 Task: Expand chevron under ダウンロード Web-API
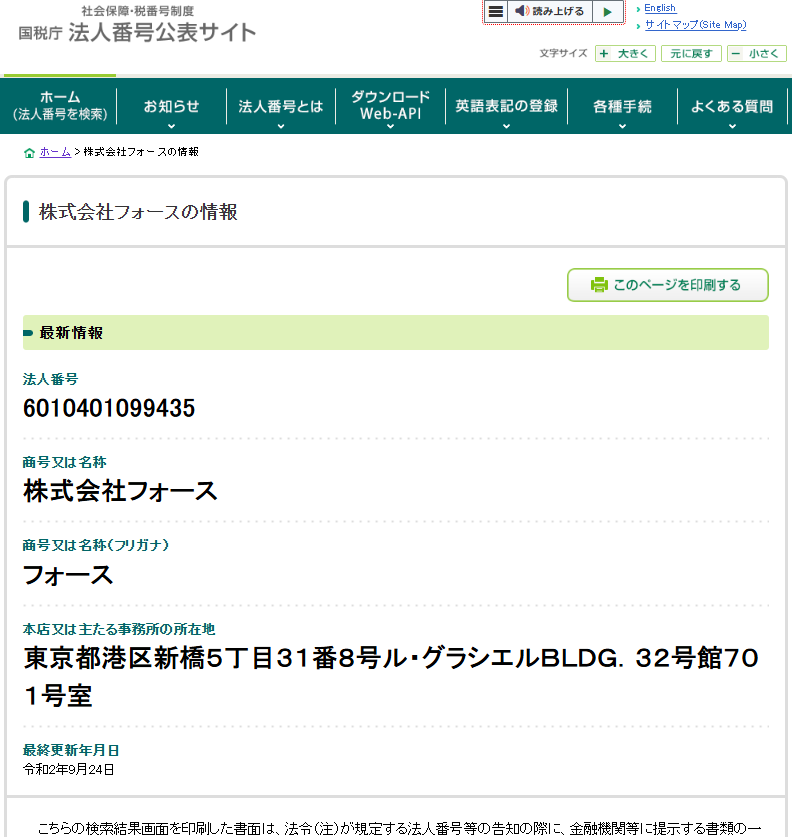391,127
